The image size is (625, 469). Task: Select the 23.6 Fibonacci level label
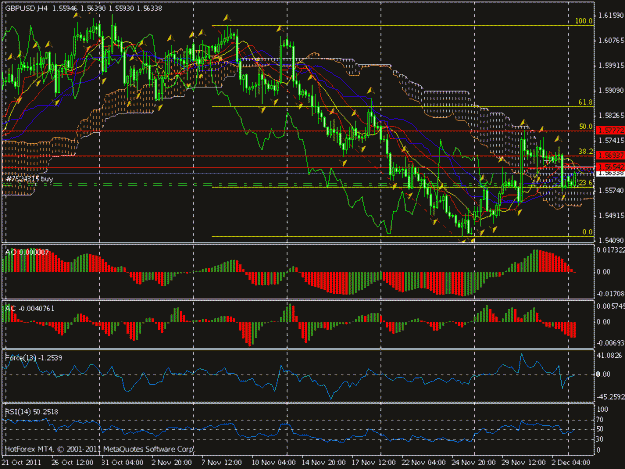(x=586, y=182)
